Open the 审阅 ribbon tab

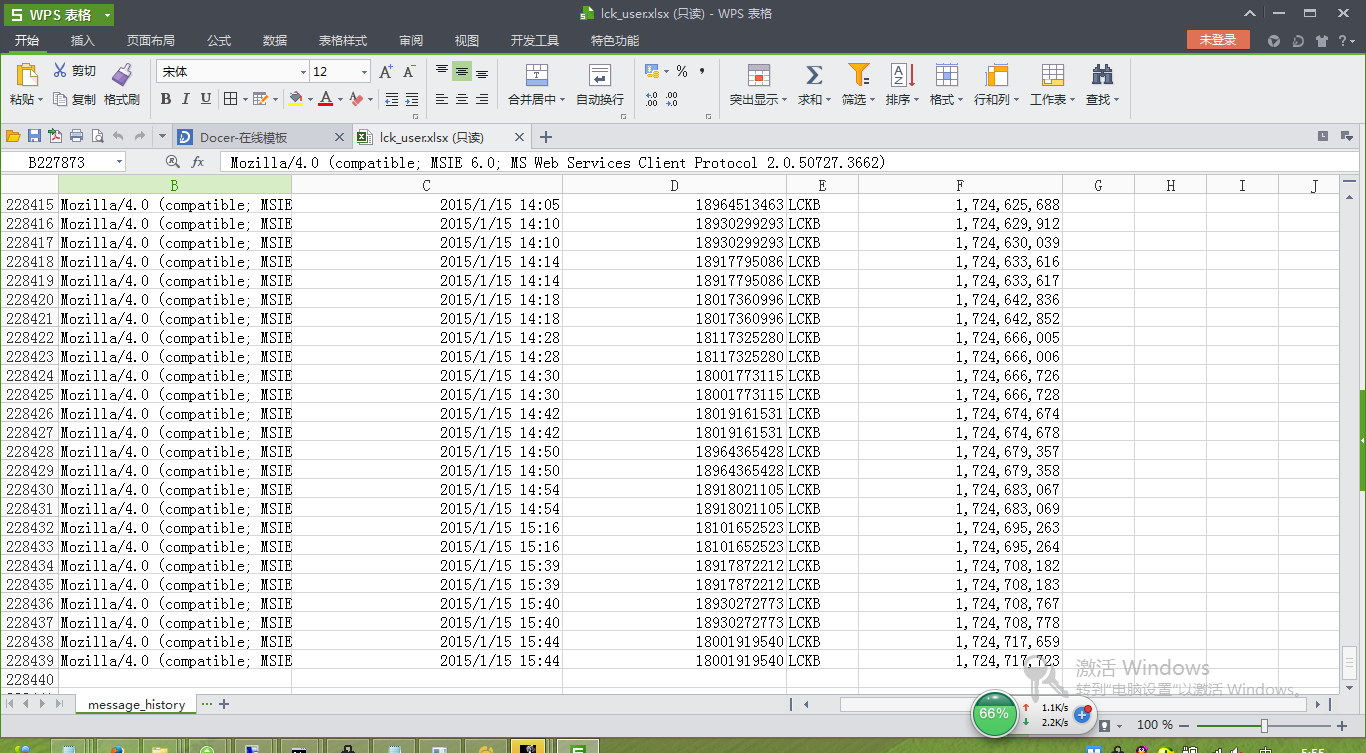click(x=411, y=40)
